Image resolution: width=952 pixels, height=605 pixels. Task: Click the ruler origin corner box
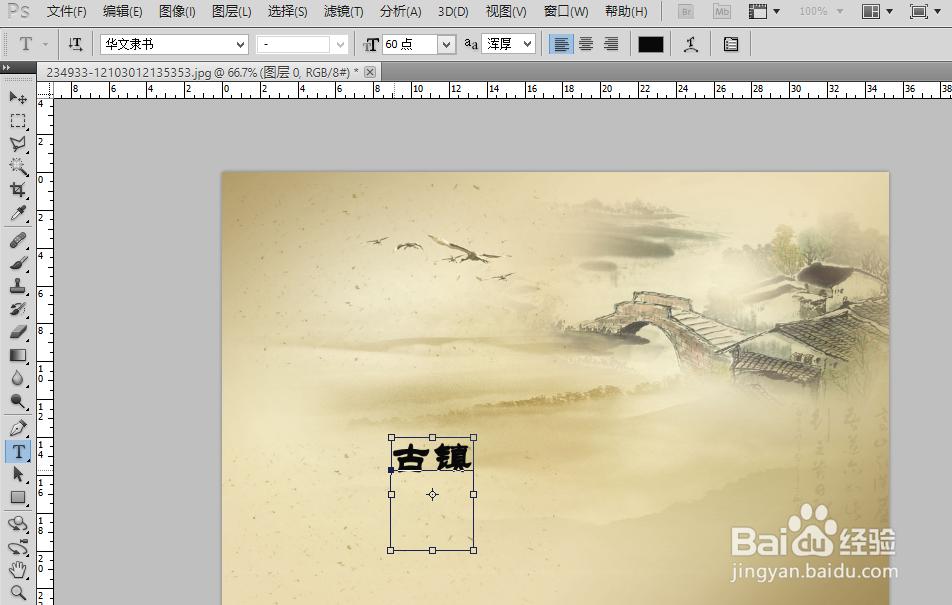tap(45, 91)
